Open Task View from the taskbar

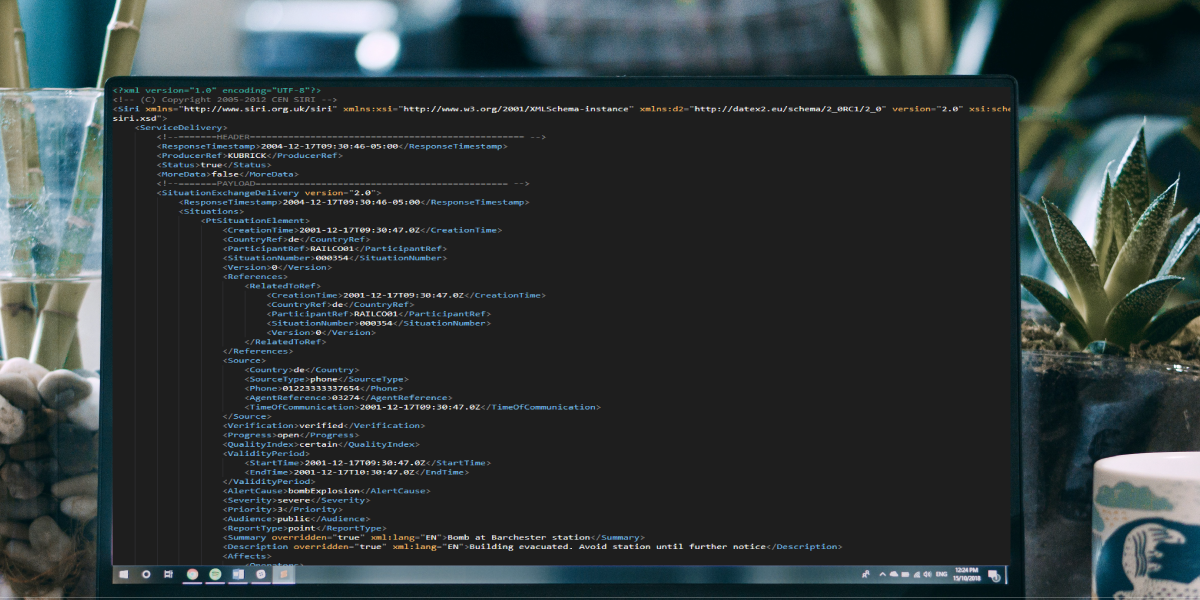click(167, 577)
